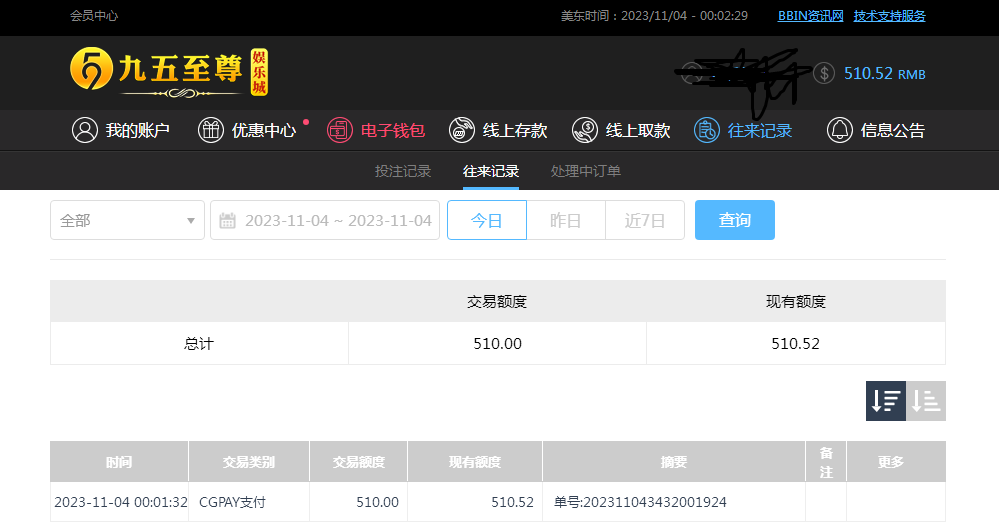This screenshot has height=531, width=999.
Task: Select the 往来记录 sub-tab
Action: [x=491, y=171]
